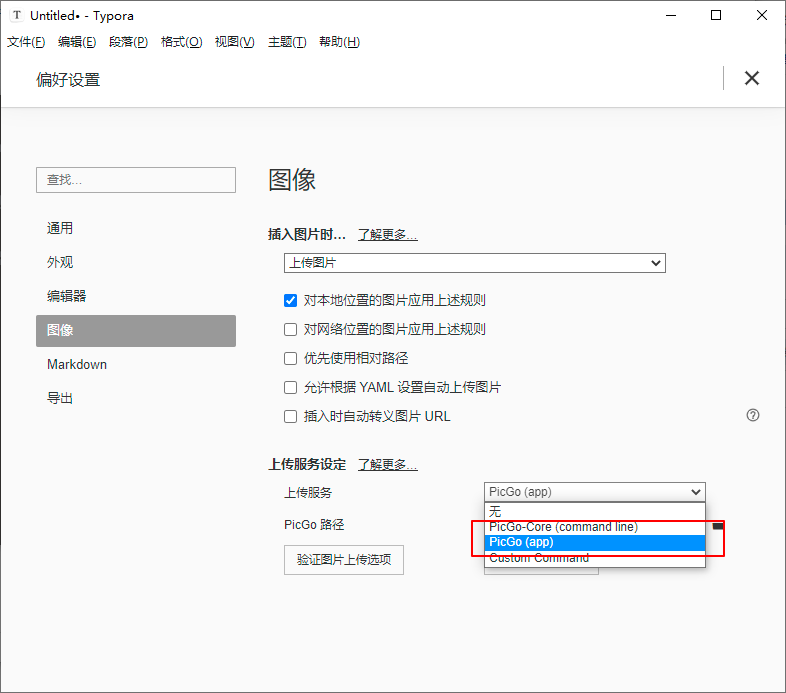Go to the 外观 settings section
The image size is (786, 693).
pyautogui.click(x=60, y=262)
